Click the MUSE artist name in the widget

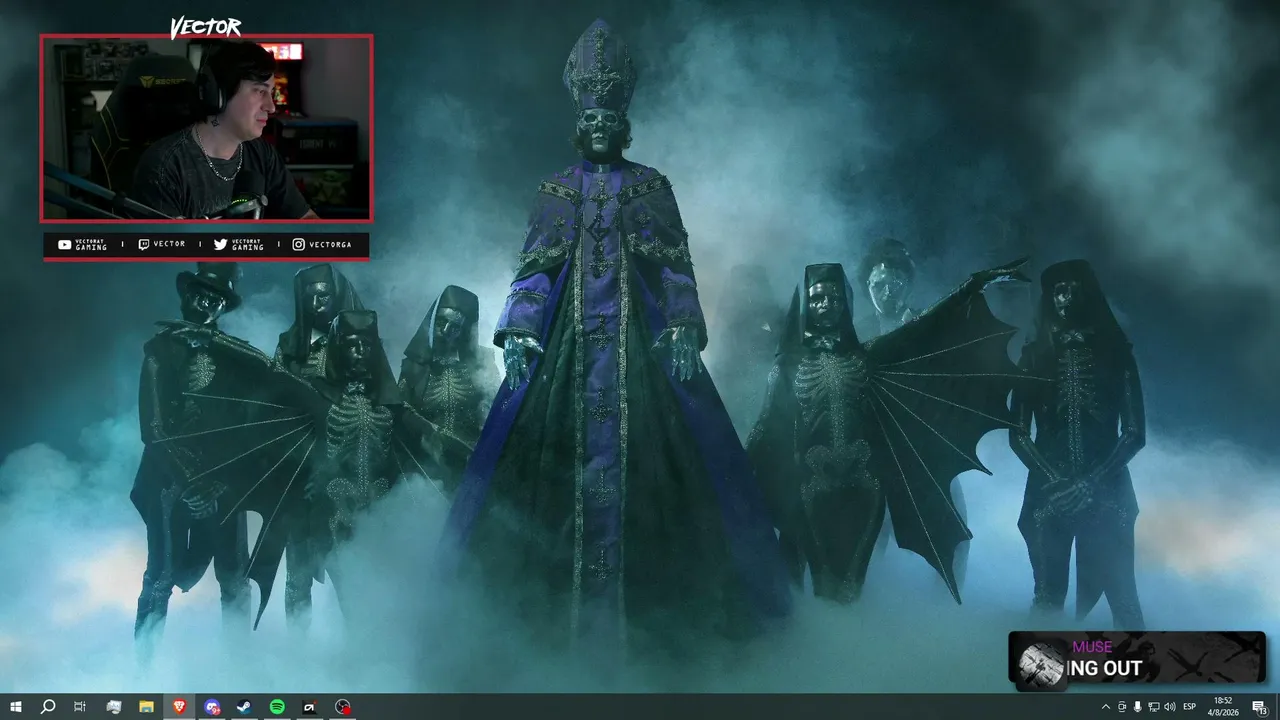(x=1092, y=647)
